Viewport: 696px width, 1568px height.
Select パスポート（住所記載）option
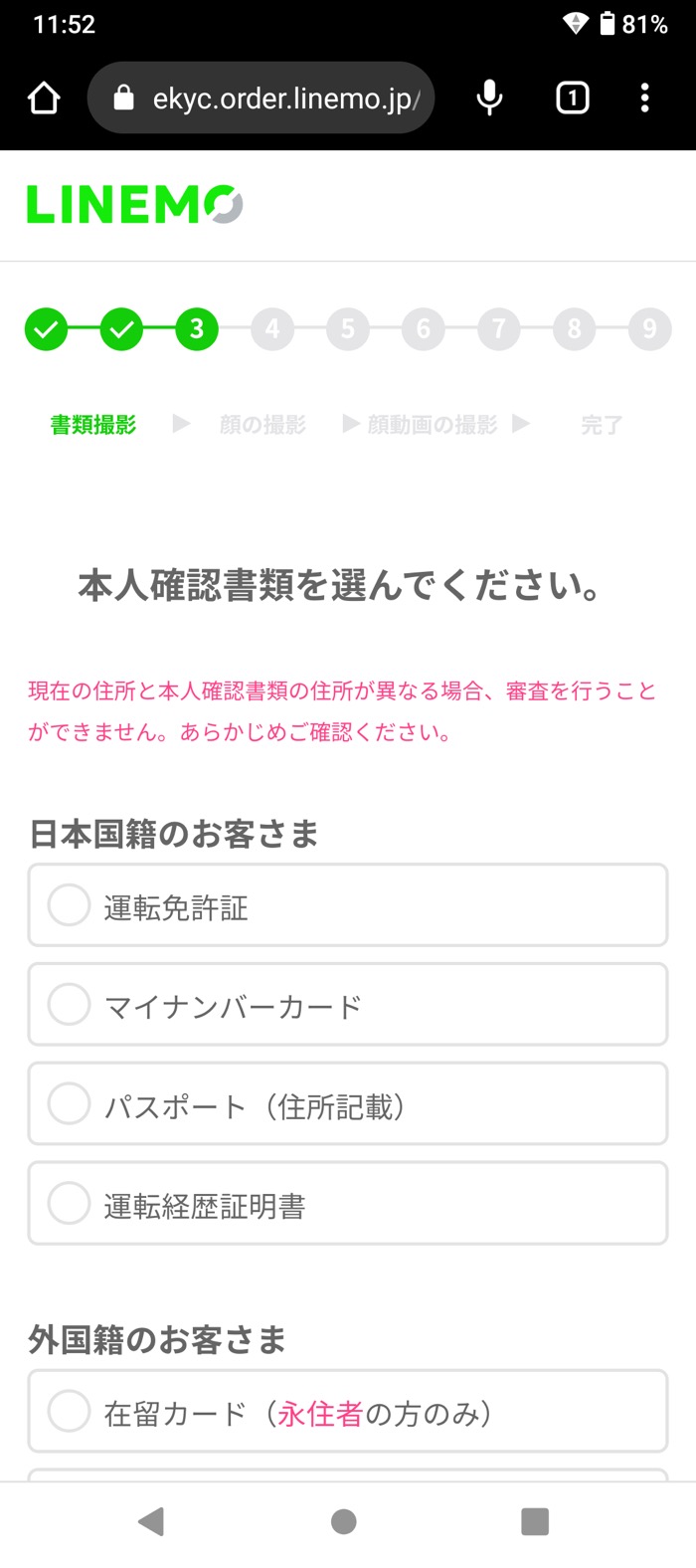346,1104
